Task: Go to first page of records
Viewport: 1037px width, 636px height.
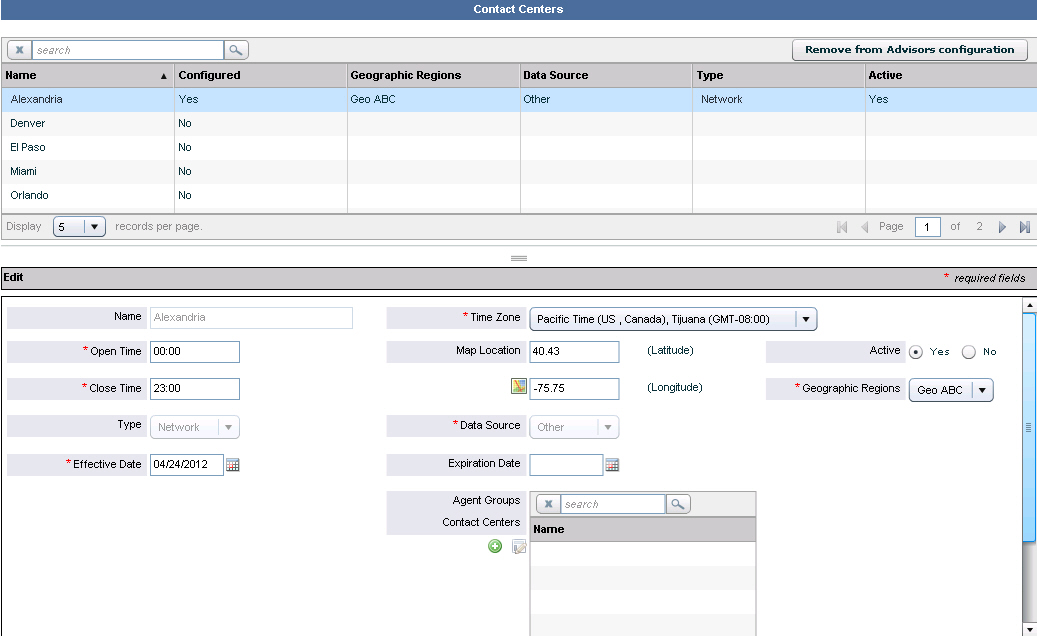Action: pyautogui.click(x=842, y=227)
